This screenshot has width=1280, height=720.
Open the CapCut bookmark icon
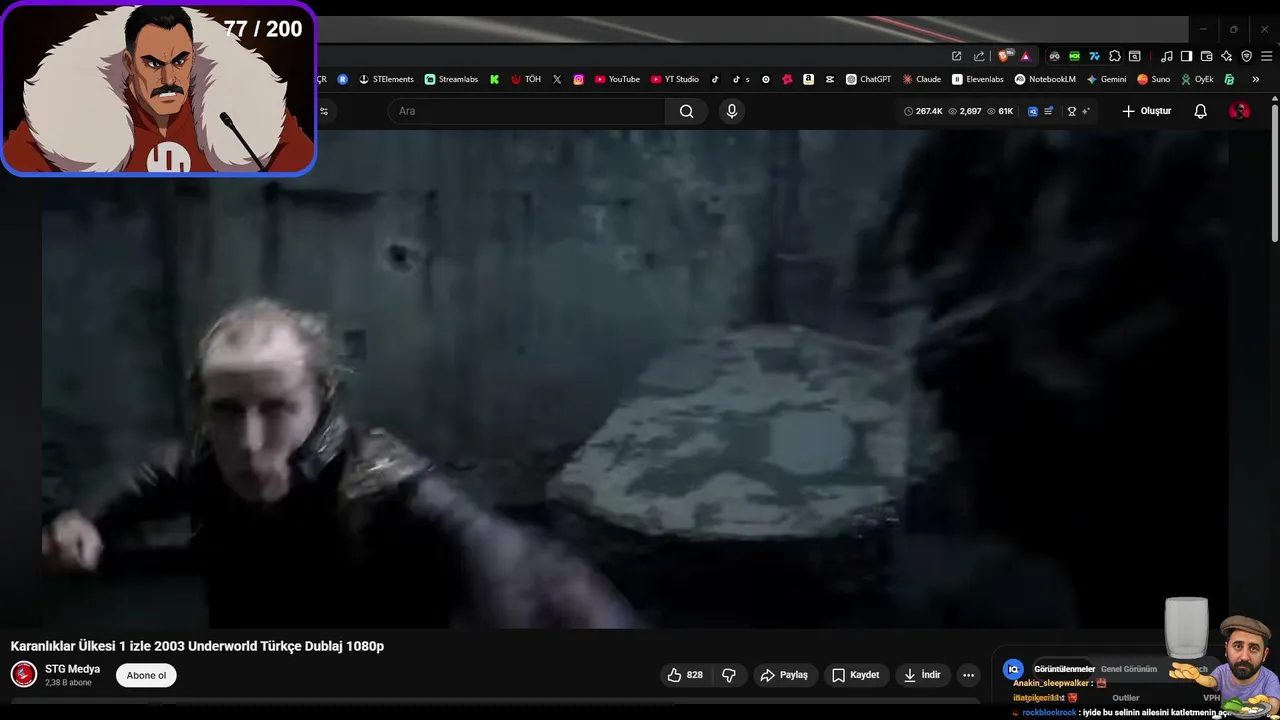(x=830, y=79)
